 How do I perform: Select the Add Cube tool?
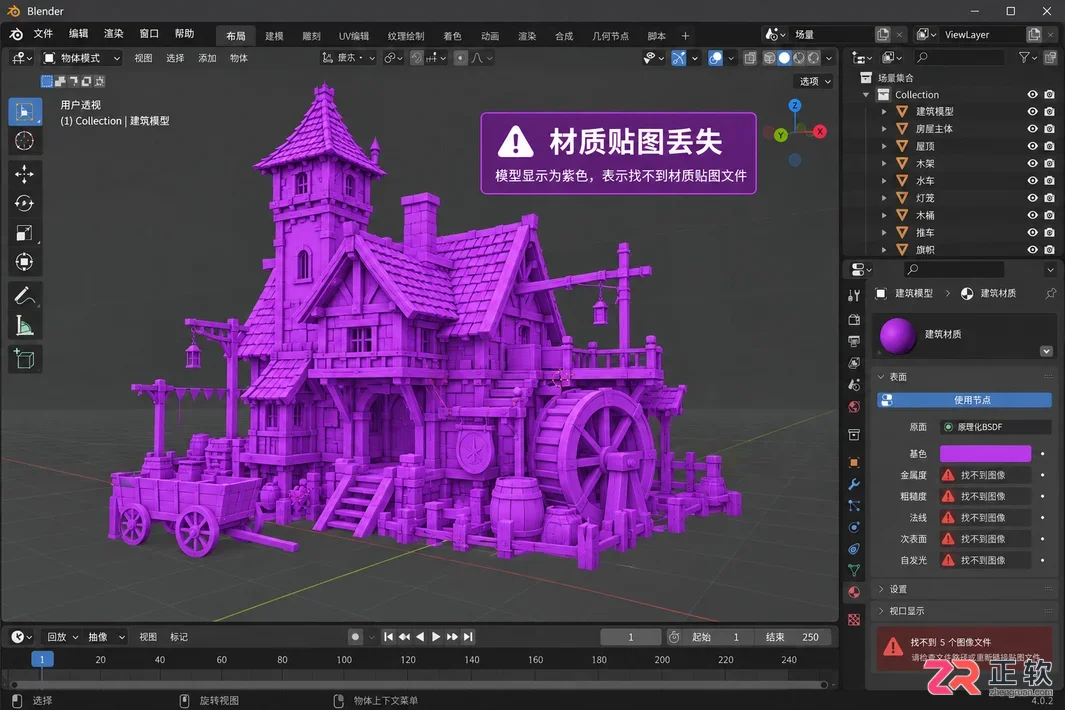pyautogui.click(x=24, y=359)
